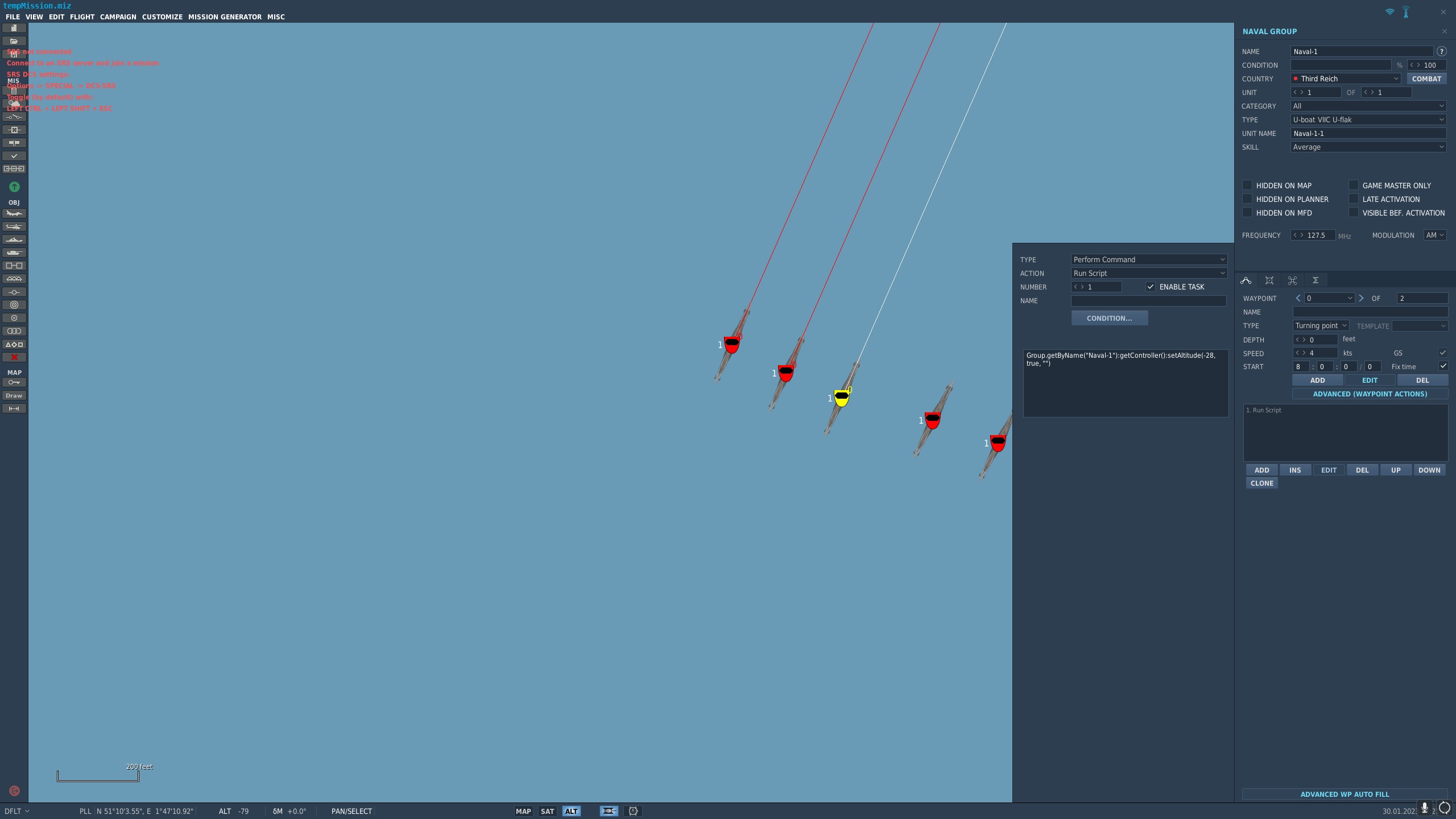Open the CATEGORY All dropdown

point(1368,106)
